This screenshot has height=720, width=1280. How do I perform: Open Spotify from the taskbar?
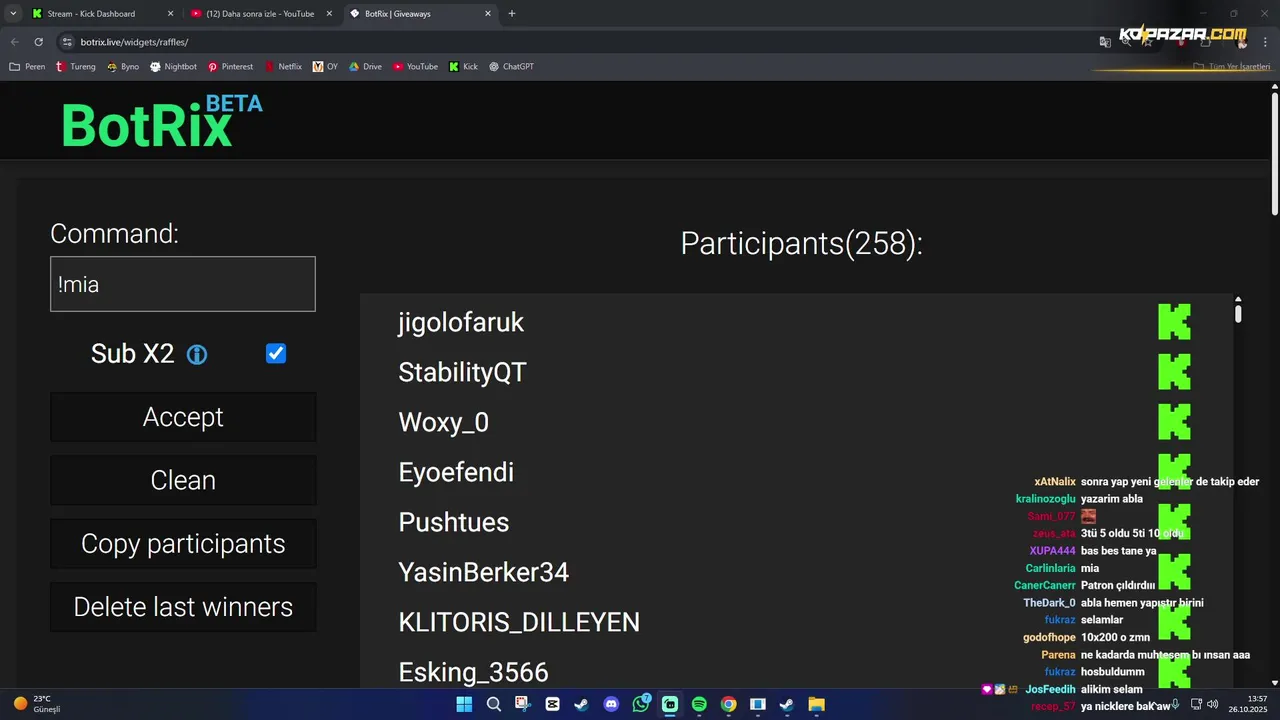pyautogui.click(x=699, y=704)
